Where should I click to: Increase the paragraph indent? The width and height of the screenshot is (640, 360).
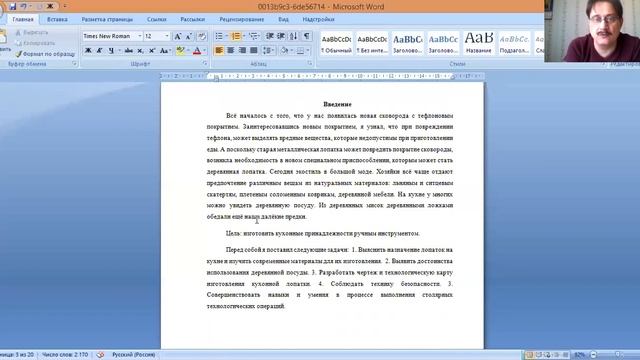pyautogui.click(x=281, y=36)
